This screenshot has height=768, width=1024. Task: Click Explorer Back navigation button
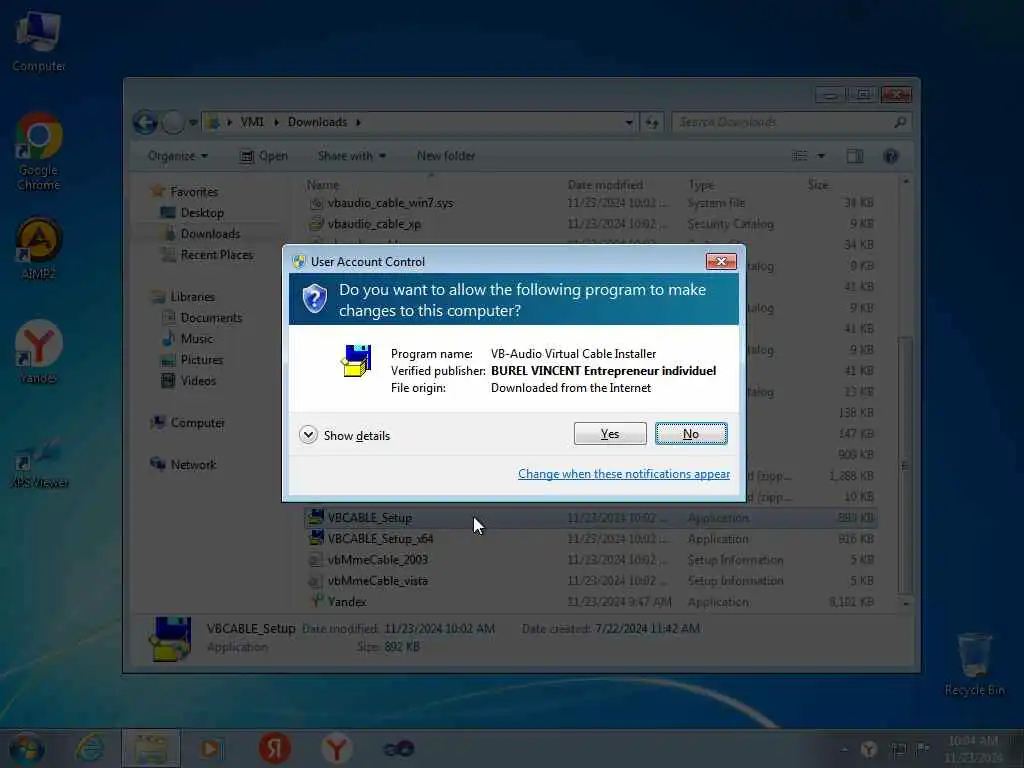pyautogui.click(x=145, y=122)
